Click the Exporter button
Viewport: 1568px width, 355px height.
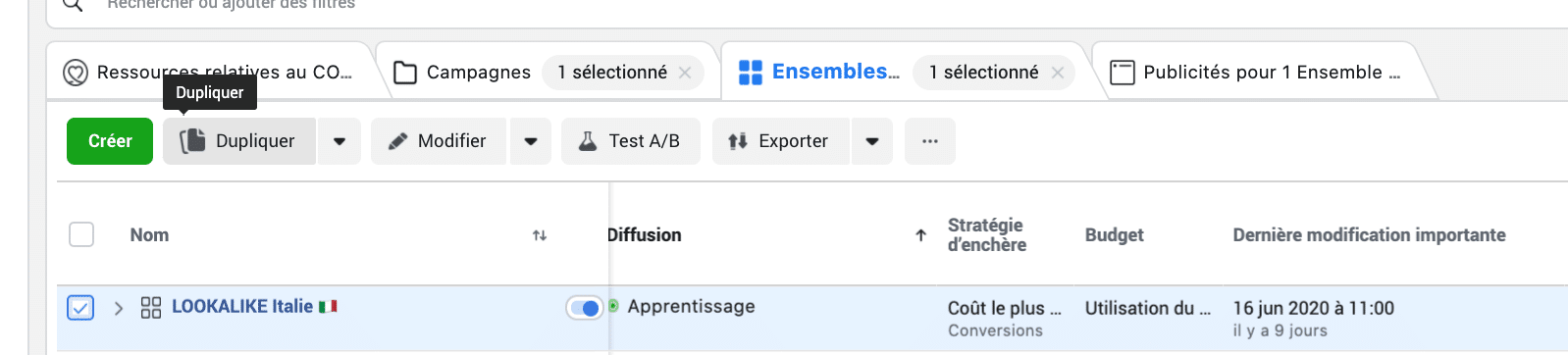780,141
